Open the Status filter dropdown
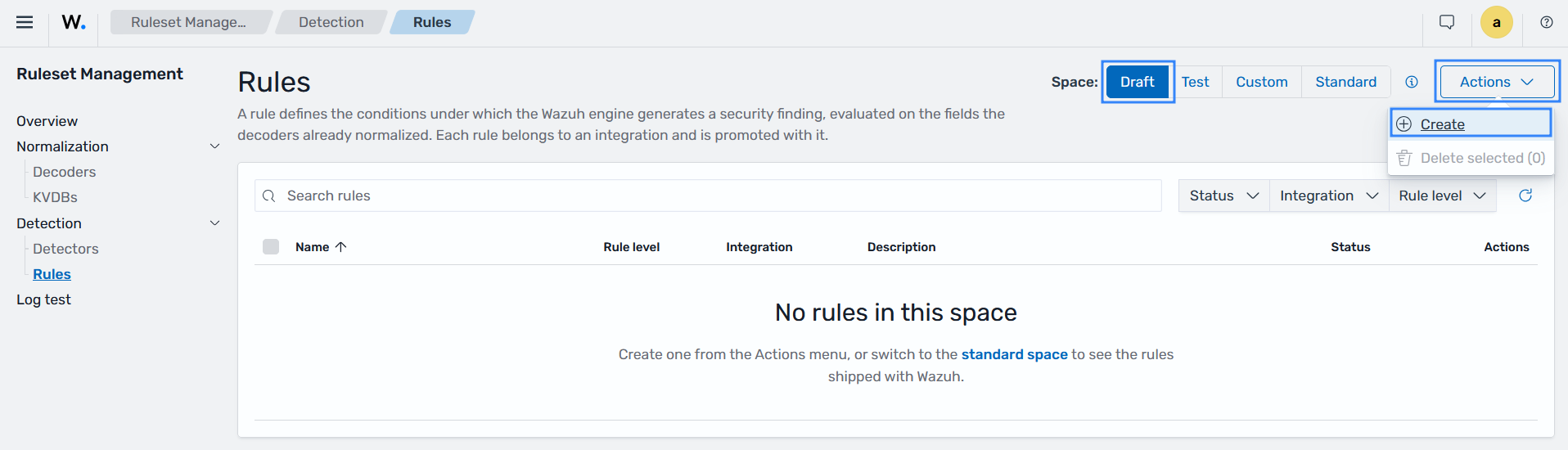The width and height of the screenshot is (1568, 450). click(1224, 196)
